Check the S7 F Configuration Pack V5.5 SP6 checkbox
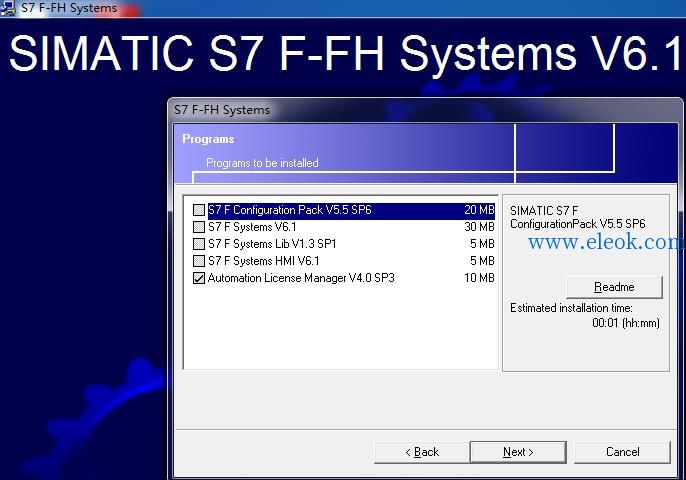 click(199, 210)
